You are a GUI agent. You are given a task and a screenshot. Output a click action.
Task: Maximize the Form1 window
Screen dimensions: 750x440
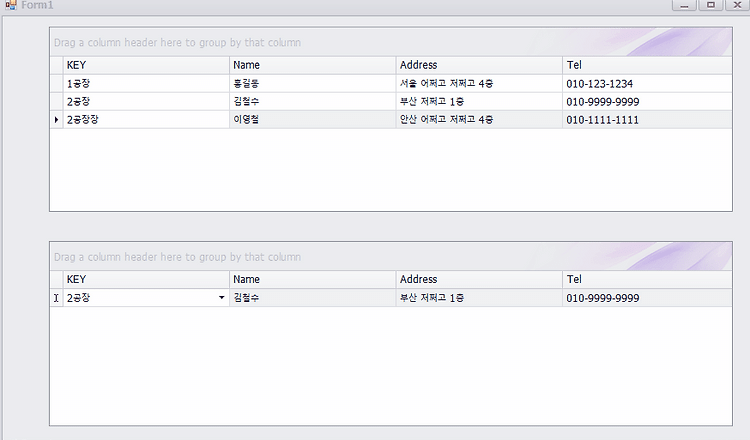click(711, 5)
